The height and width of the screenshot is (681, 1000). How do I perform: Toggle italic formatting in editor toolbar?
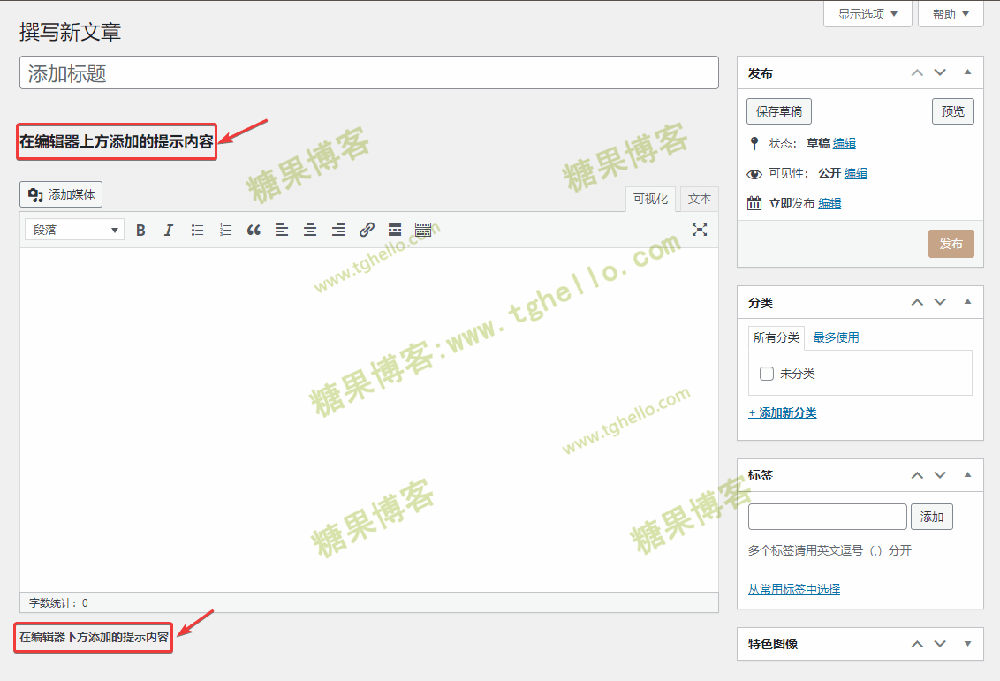tap(168, 230)
